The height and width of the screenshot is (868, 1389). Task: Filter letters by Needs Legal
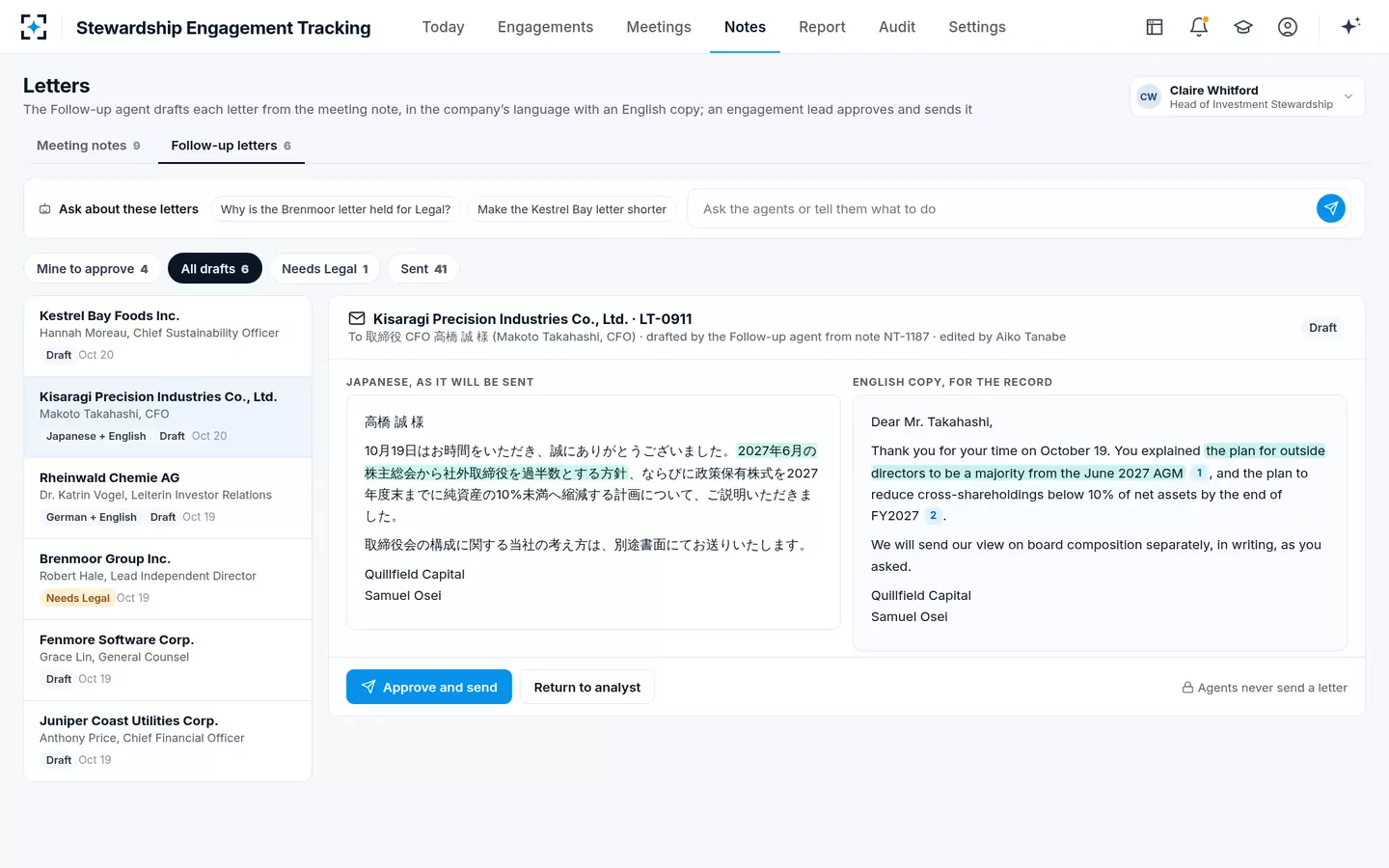tap(325, 269)
